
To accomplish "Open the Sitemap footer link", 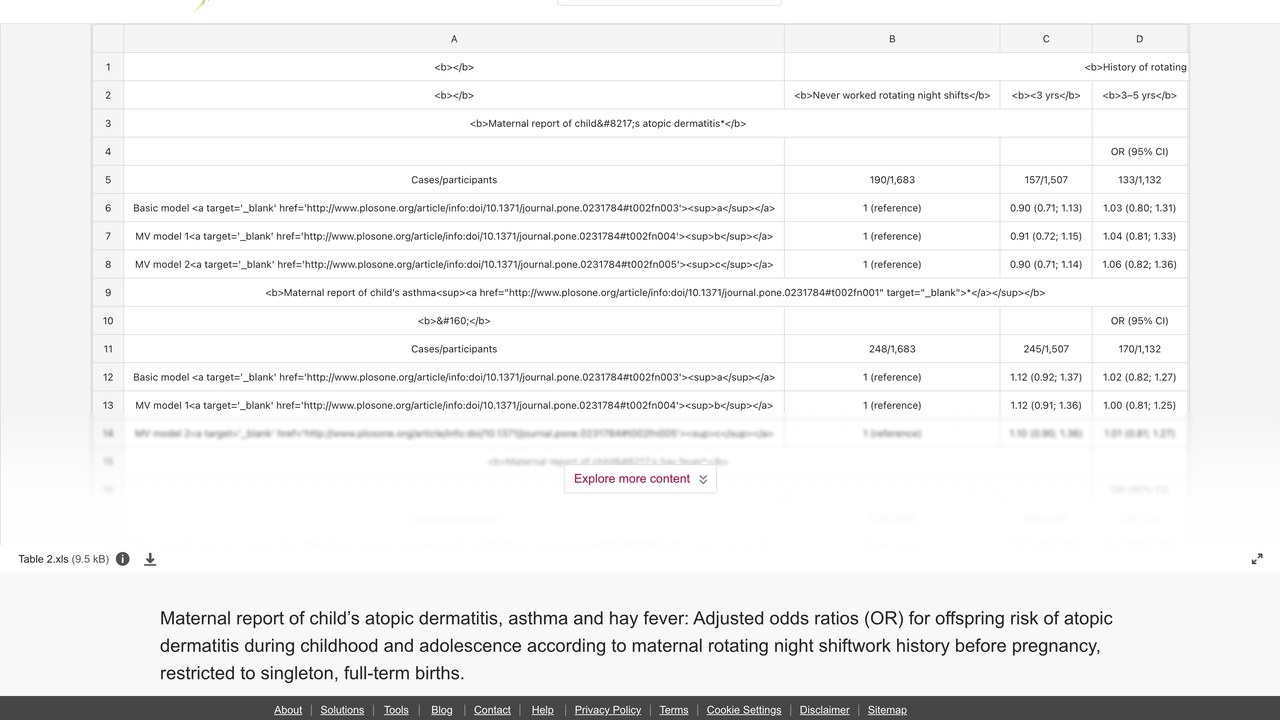I will tap(887, 710).
